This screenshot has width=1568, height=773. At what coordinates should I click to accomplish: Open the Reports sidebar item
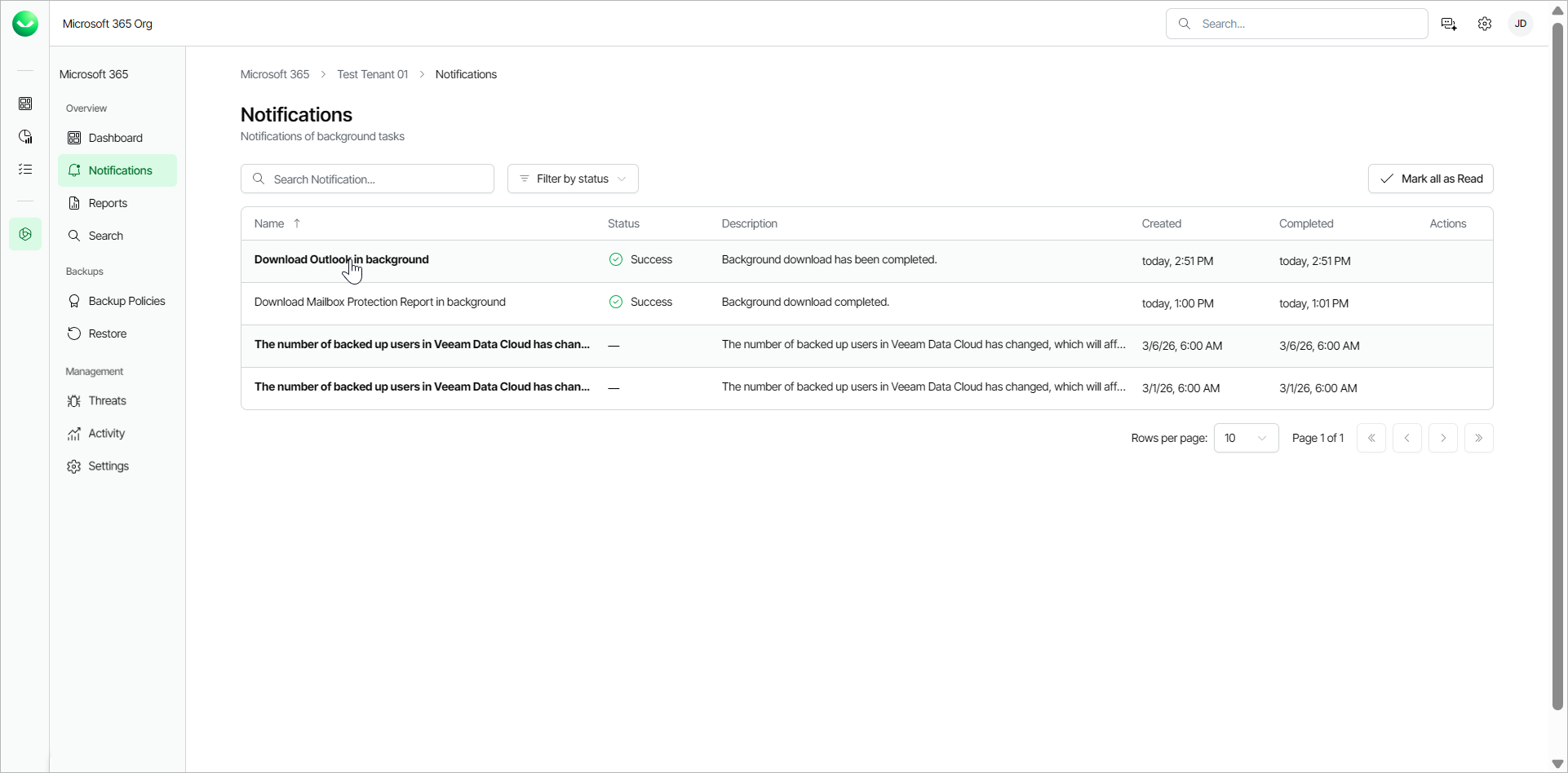coord(108,203)
